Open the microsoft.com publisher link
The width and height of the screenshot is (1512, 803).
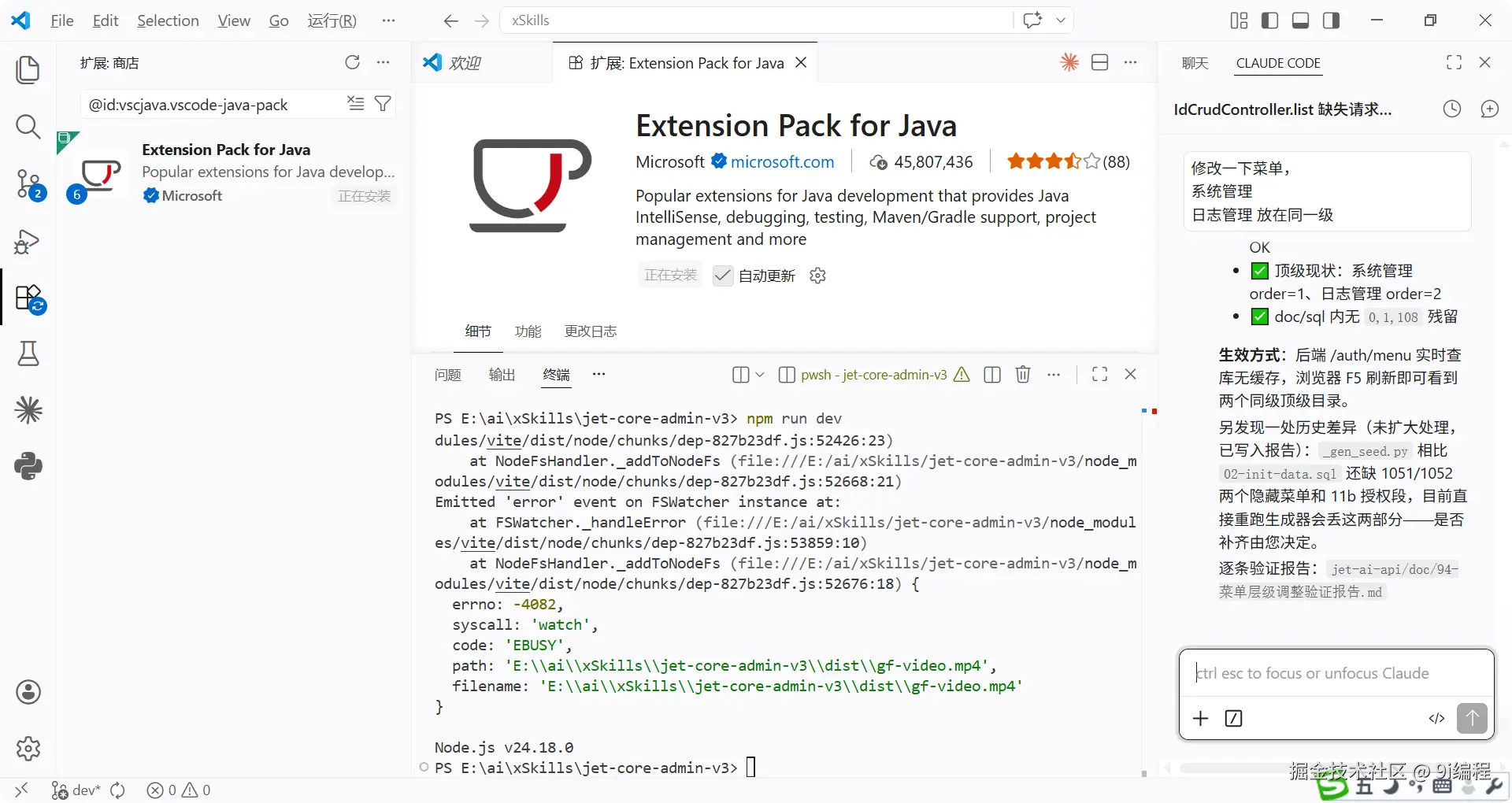point(782,161)
